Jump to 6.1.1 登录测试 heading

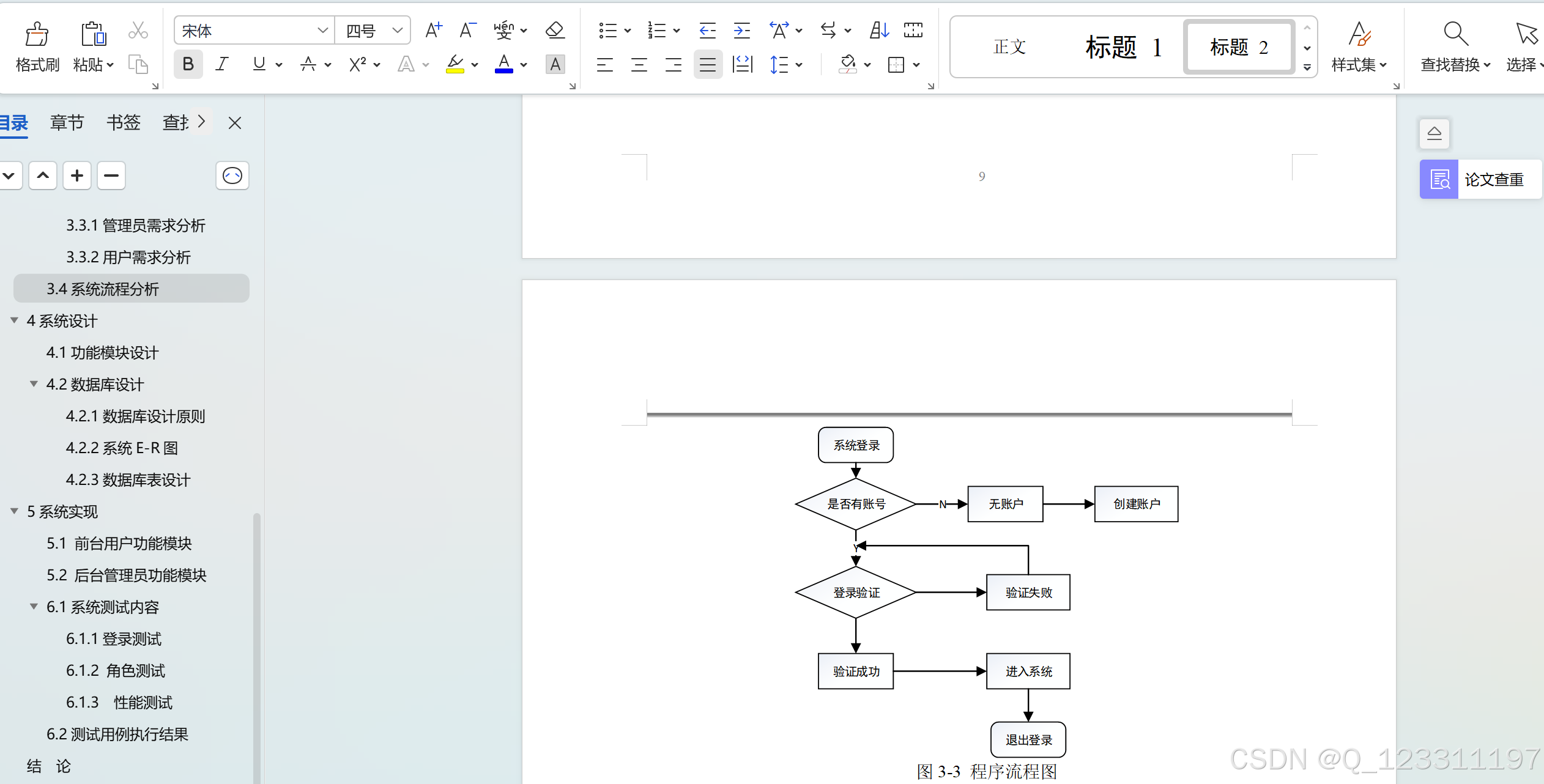[x=114, y=638]
